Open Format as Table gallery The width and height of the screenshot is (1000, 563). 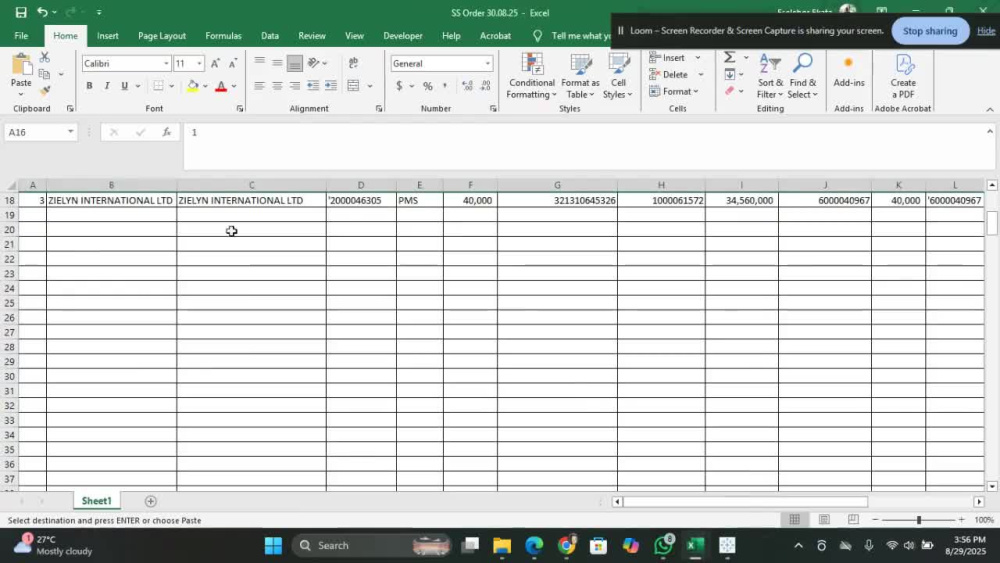point(580,76)
